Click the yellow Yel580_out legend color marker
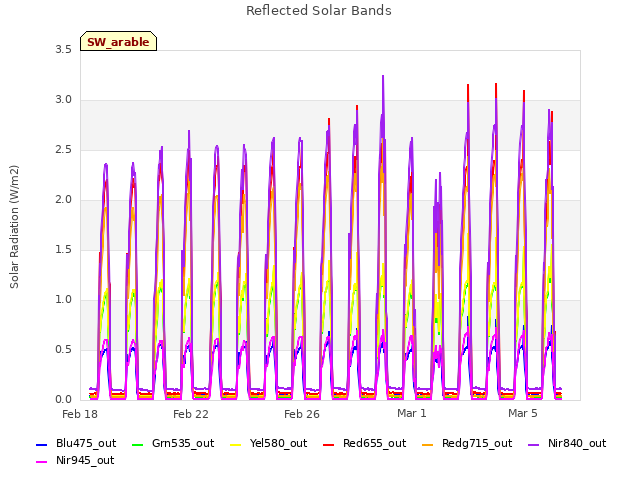The width and height of the screenshot is (640, 480). [x=236, y=444]
